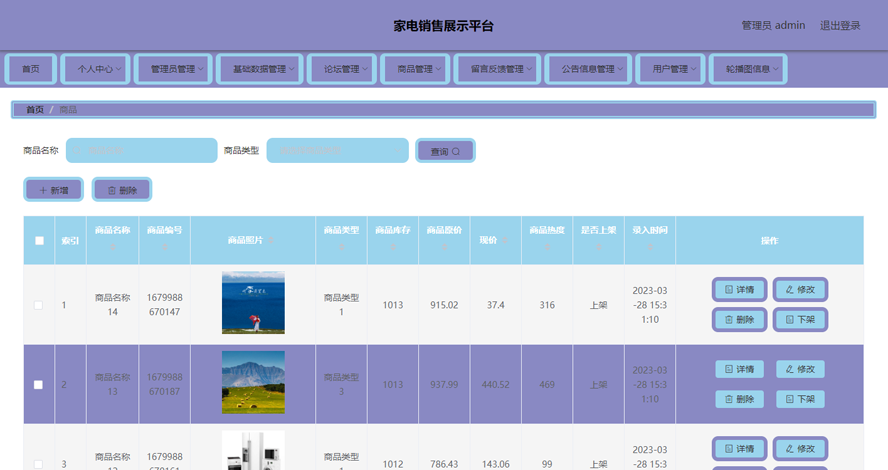Image resolution: width=888 pixels, height=470 pixels.
Task: Click the 440.52 current price cell
Action: 496,385
